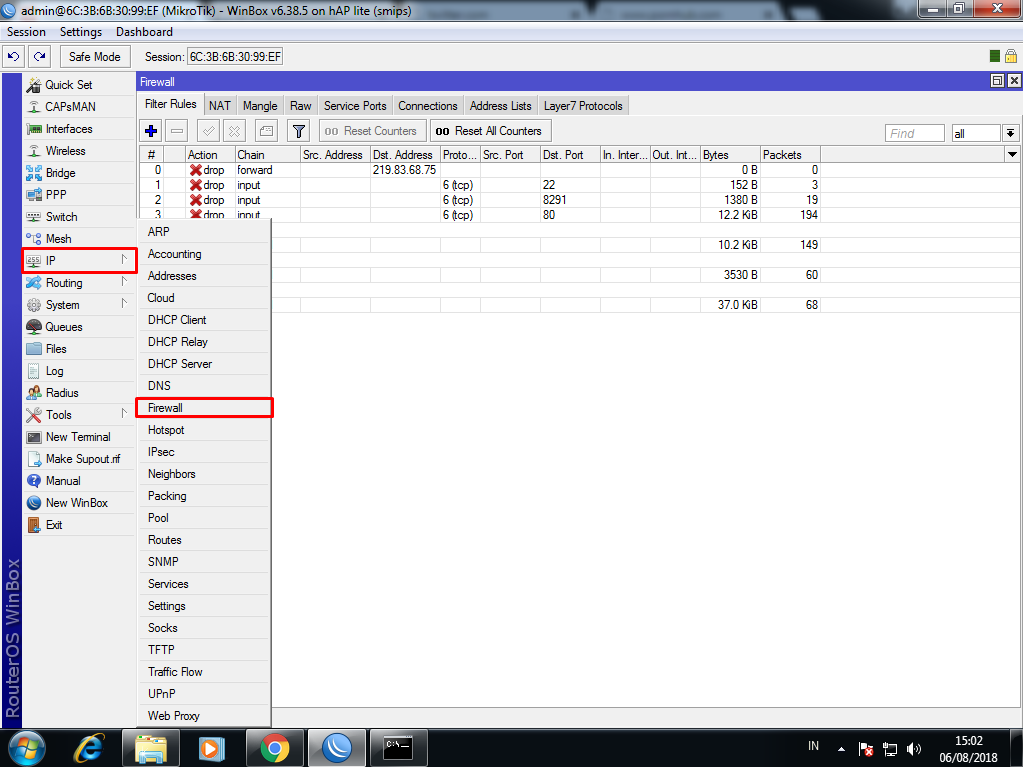Image resolution: width=1023 pixels, height=767 pixels.
Task: Open the Manual
Action: [x=80, y=481]
